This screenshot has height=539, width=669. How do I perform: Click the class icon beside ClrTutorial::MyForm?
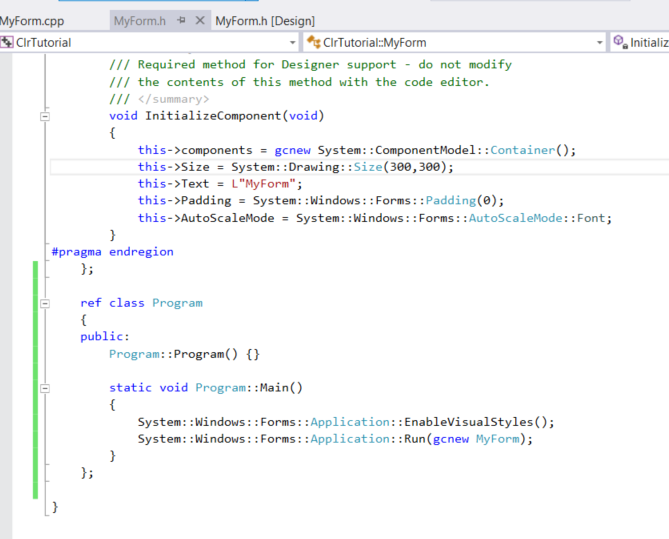[314, 43]
